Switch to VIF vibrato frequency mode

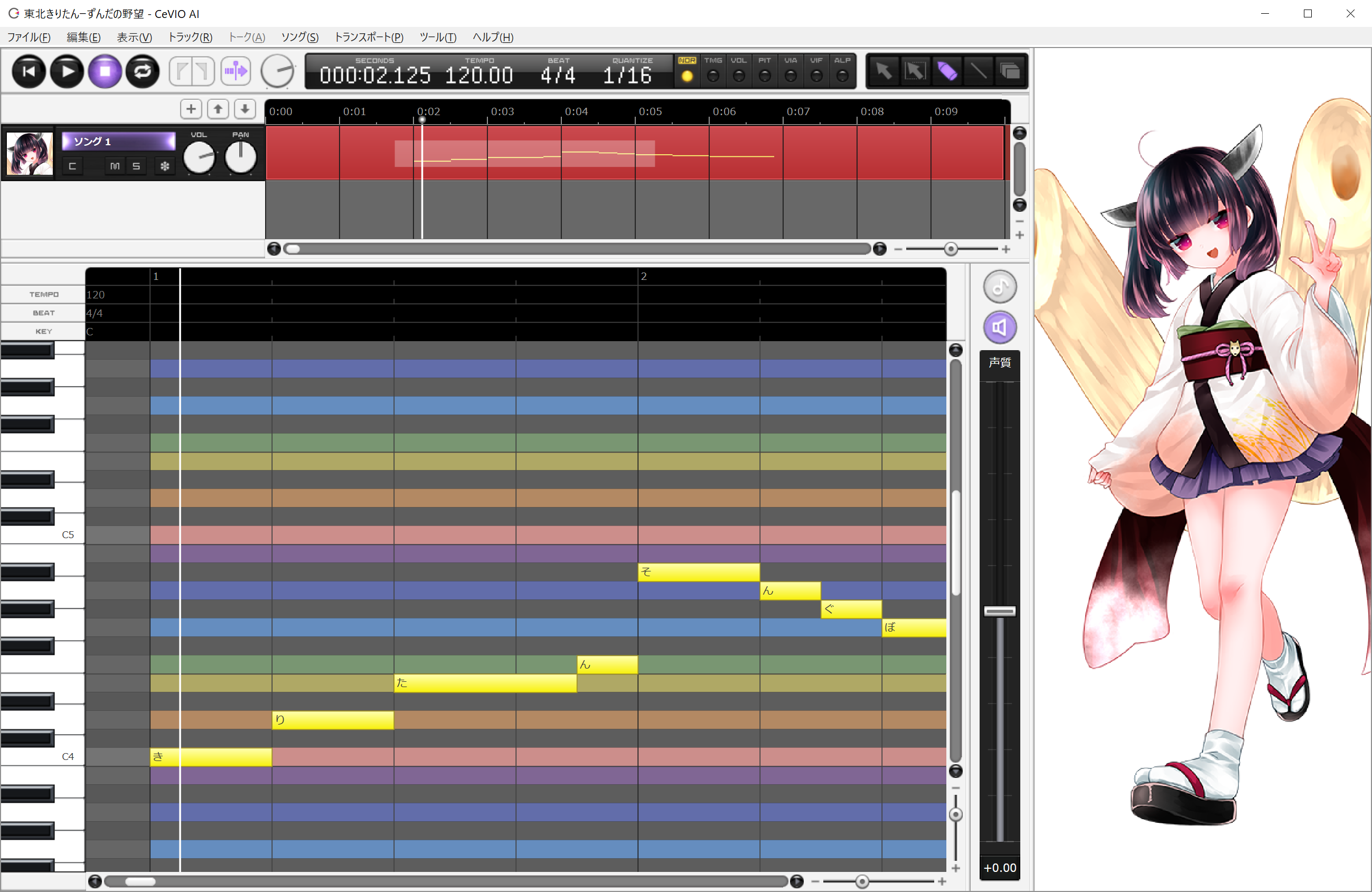(817, 70)
